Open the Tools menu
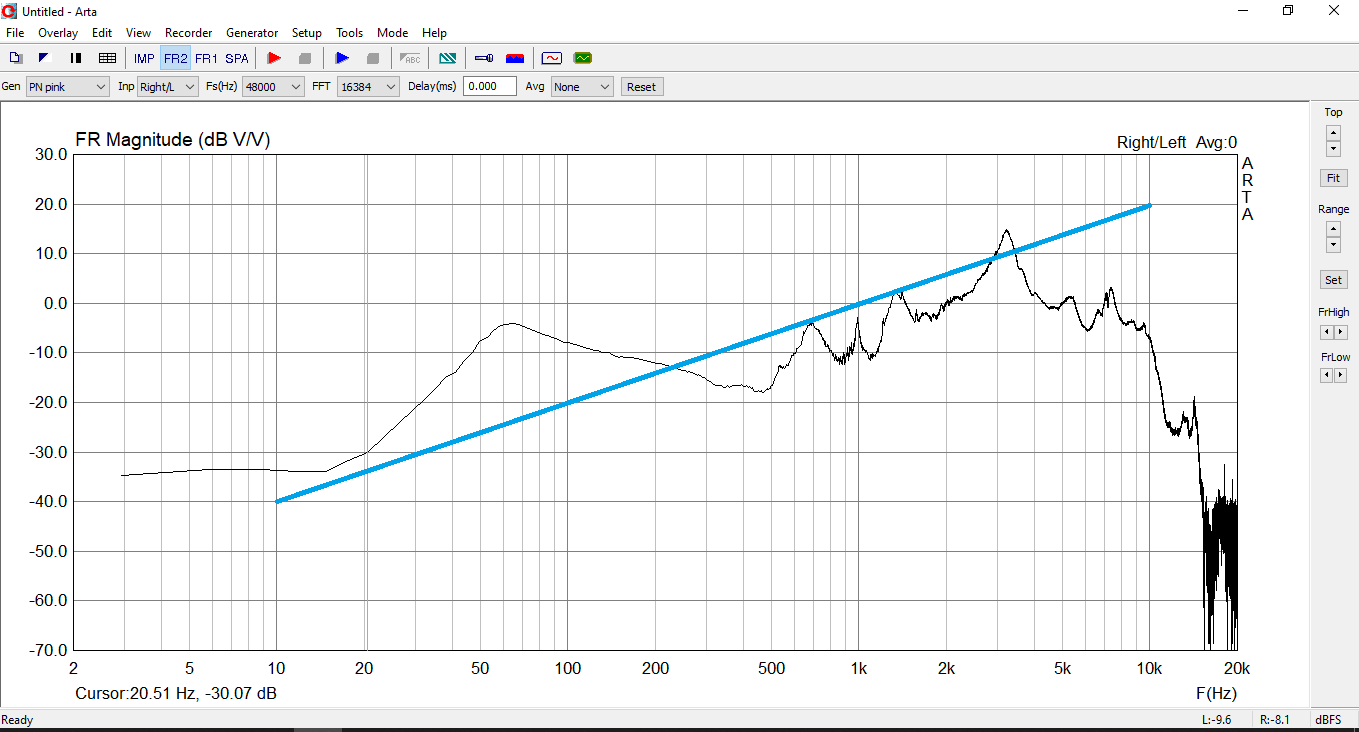 [350, 33]
